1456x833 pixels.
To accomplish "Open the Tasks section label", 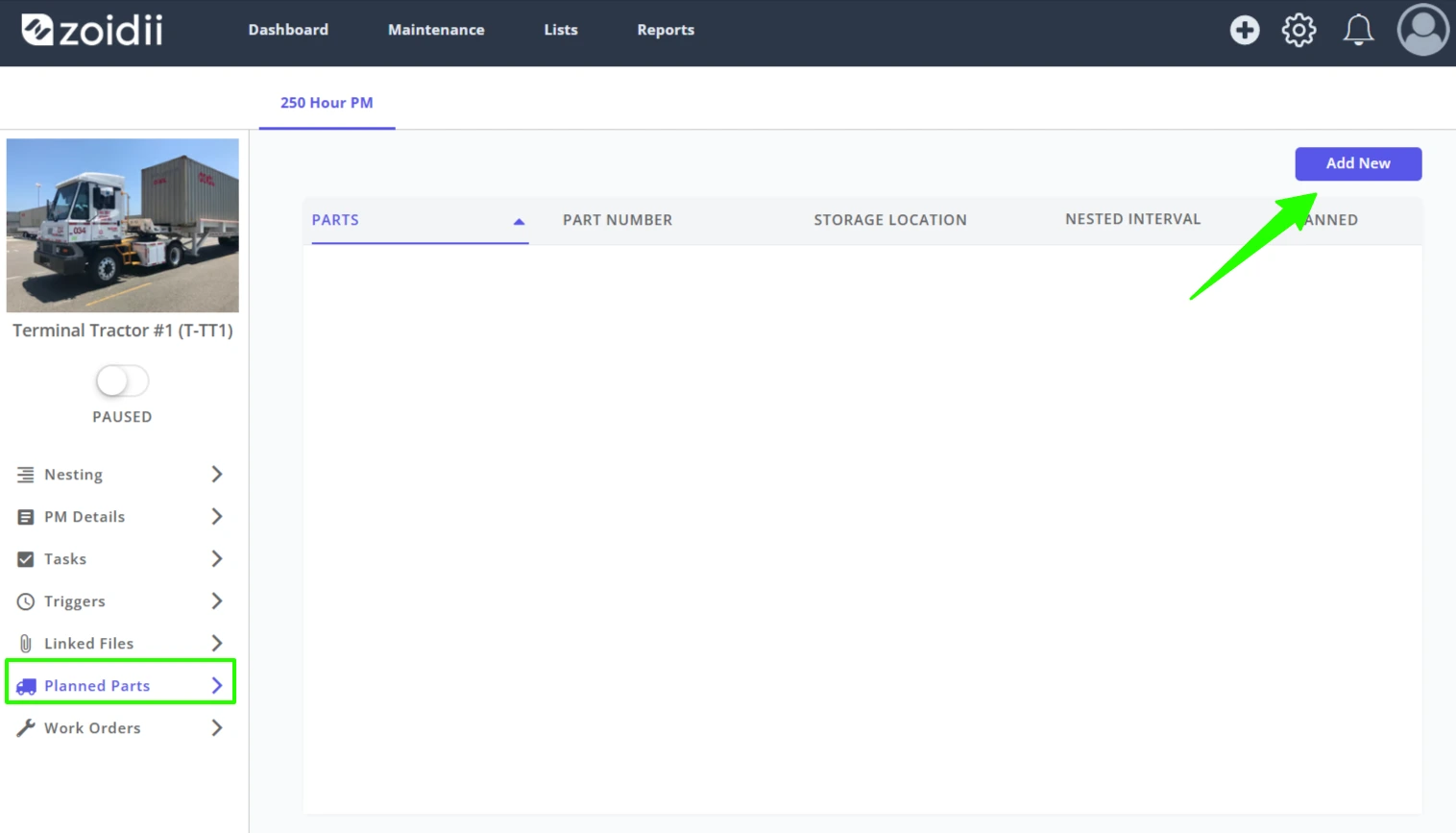I will pyautogui.click(x=65, y=559).
